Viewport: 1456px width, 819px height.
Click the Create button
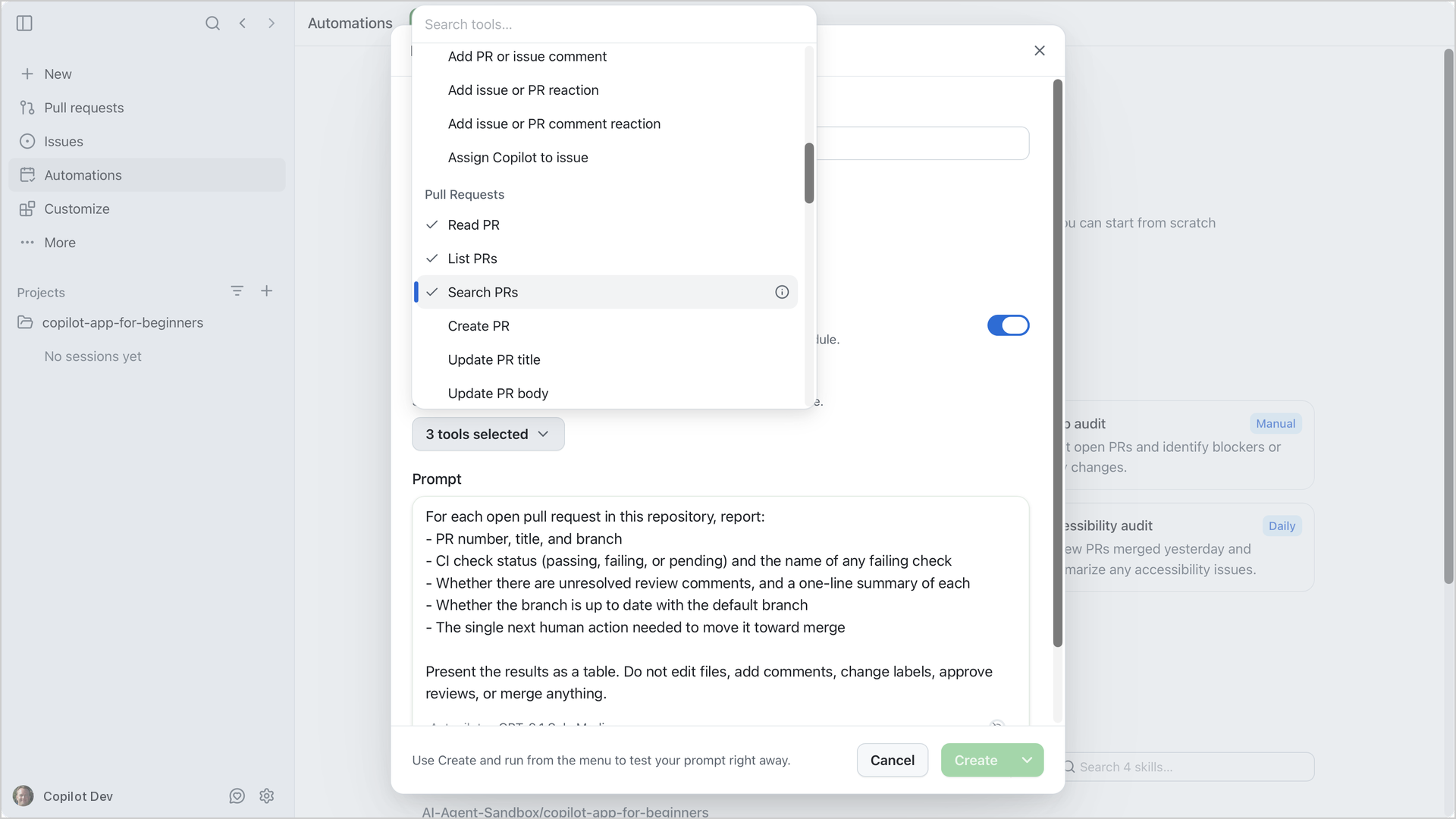pyautogui.click(x=976, y=761)
